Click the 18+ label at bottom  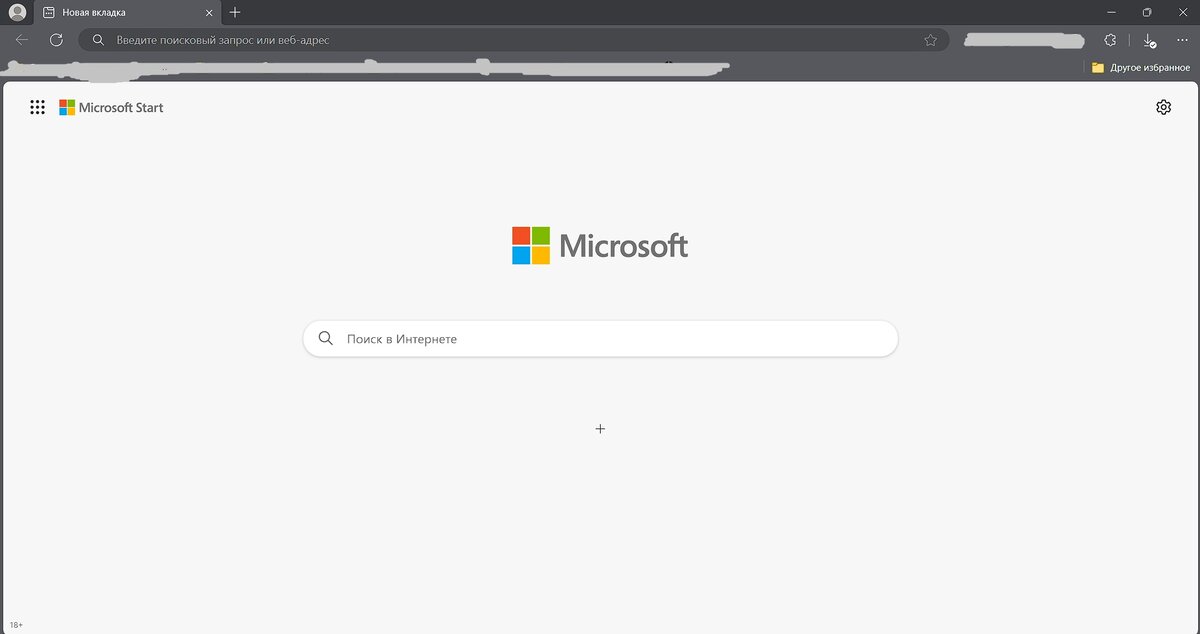pyautogui.click(x=16, y=625)
